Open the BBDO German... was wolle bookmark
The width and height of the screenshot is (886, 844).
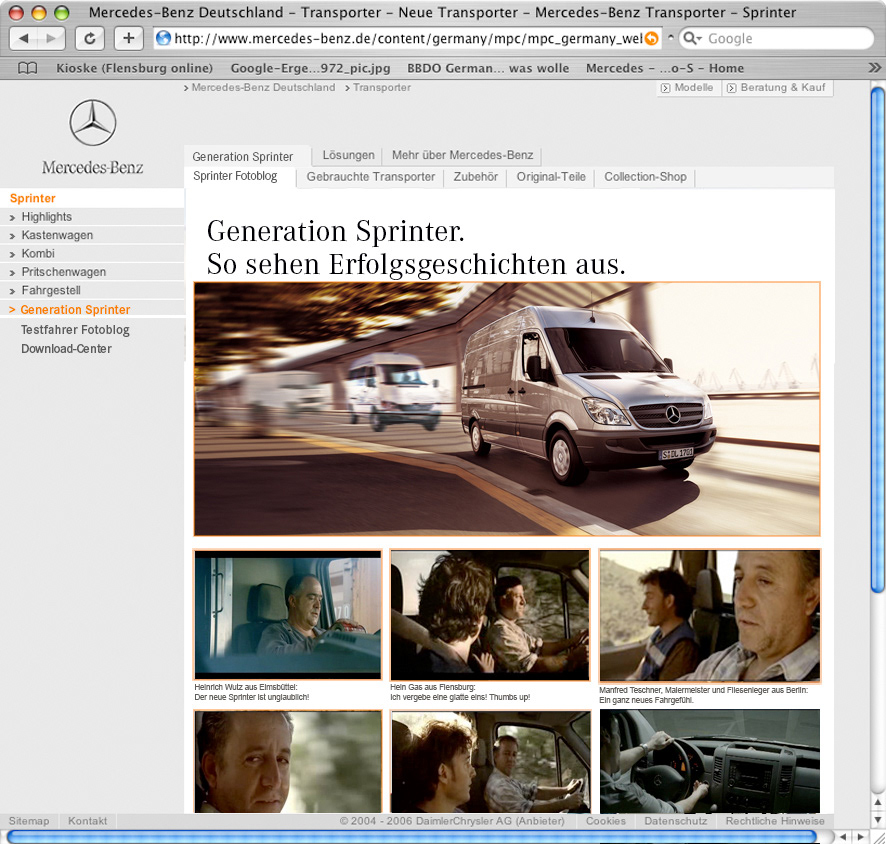coord(488,68)
